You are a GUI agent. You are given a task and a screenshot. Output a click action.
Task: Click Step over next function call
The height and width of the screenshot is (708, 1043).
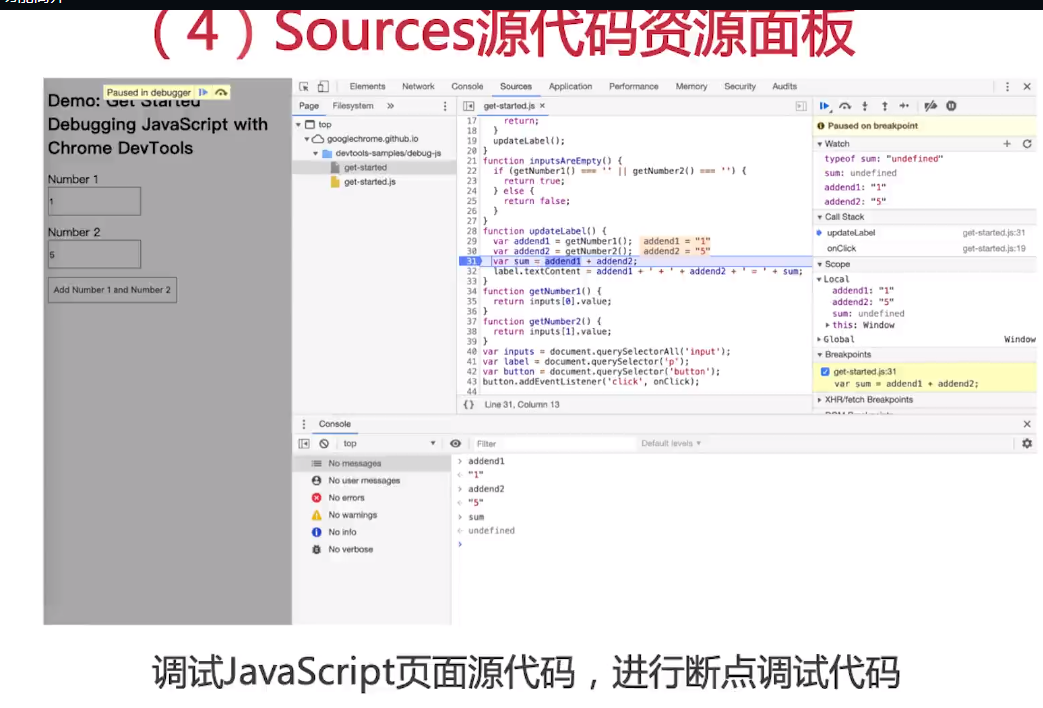[x=845, y=106]
